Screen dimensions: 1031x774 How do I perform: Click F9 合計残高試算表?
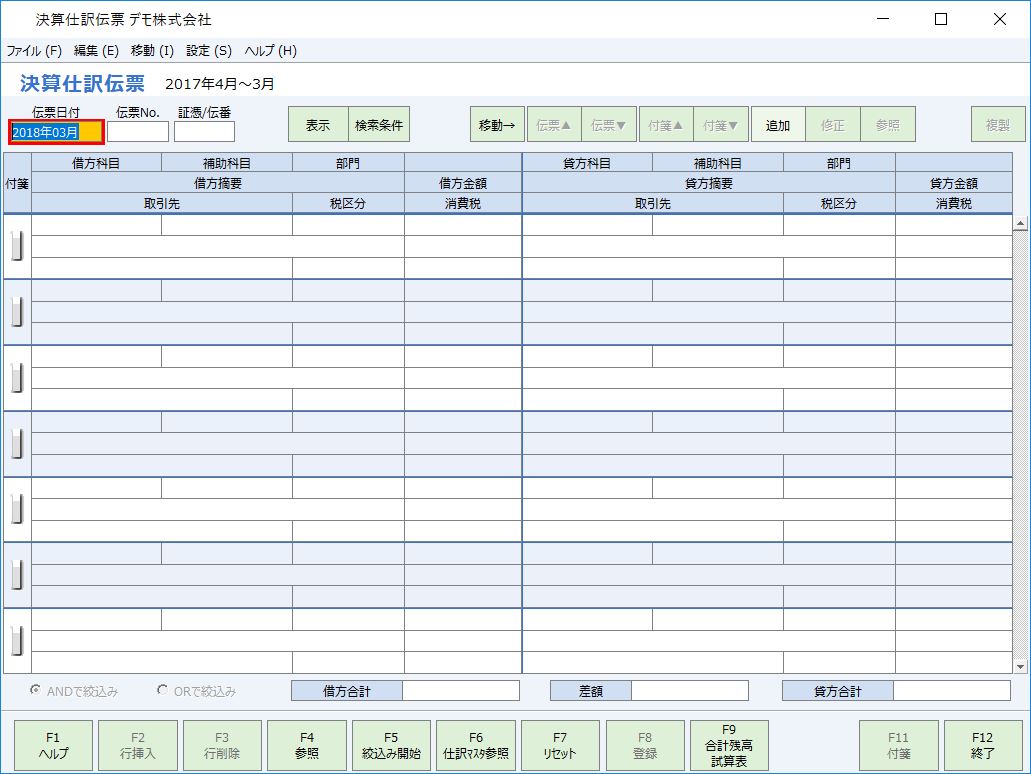[729, 744]
